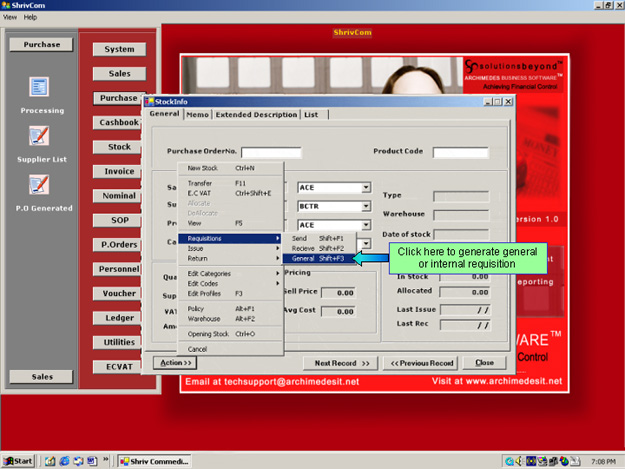Open the Ledger module
Image resolution: width=625 pixels, height=469 pixels.
pyautogui.click(x=118, y=318)
